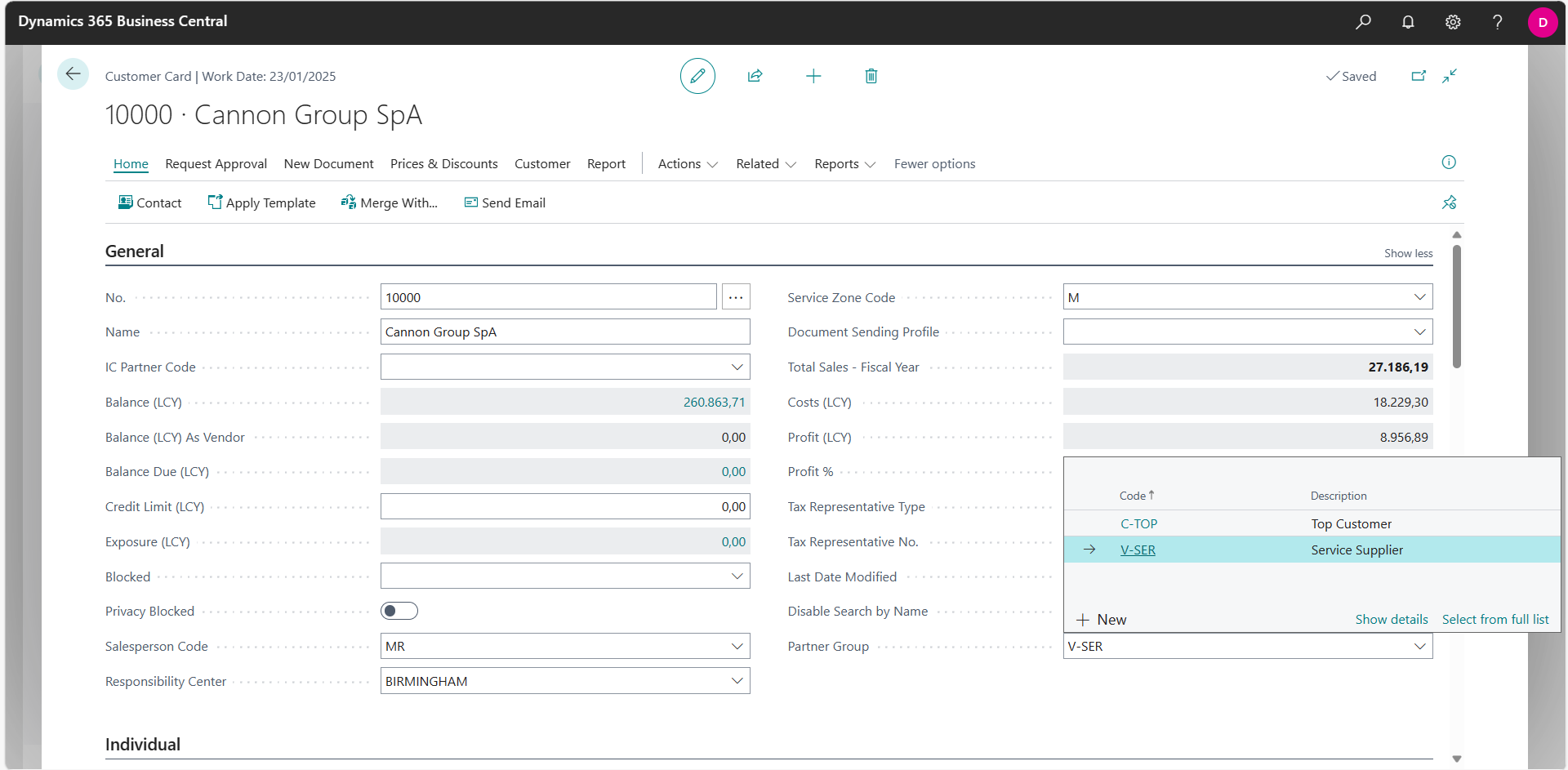This screenshot has width=1568, height=770.
Task: Click the No. field ellipsis button
Action: click(x=736, y=297)
